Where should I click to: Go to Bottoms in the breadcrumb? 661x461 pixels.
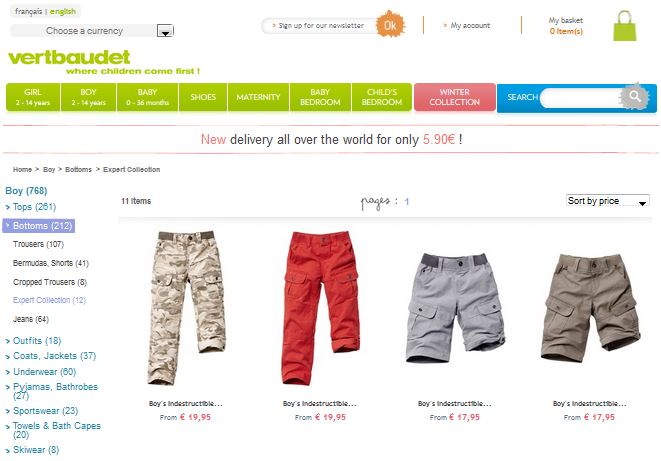click(78, 169)
